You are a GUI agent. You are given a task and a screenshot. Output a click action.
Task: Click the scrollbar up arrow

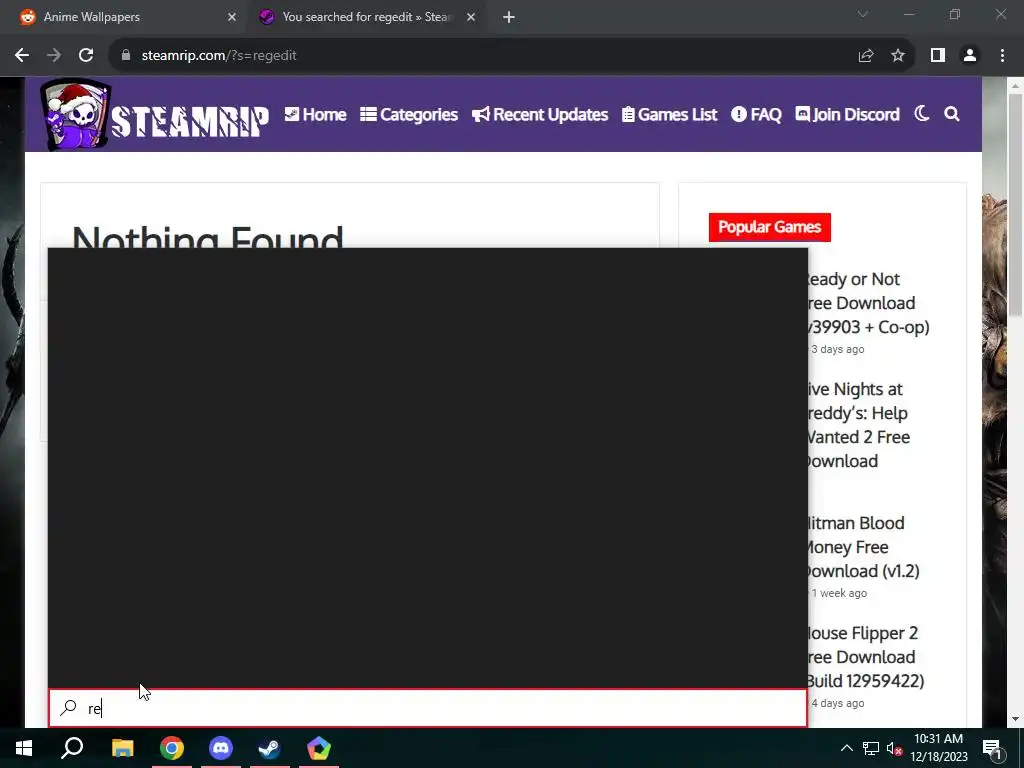(1015, 85)
